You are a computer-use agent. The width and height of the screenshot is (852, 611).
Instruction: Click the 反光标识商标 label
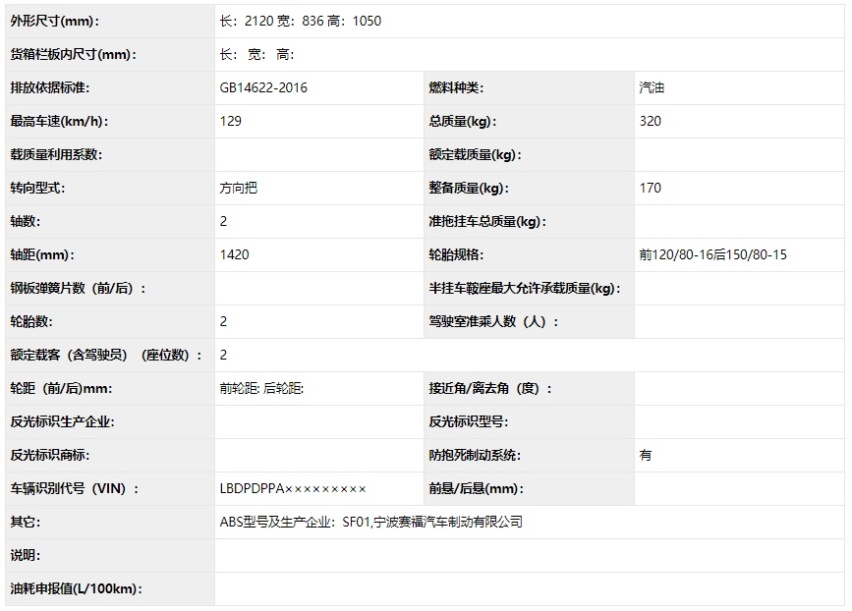(50, 455)
